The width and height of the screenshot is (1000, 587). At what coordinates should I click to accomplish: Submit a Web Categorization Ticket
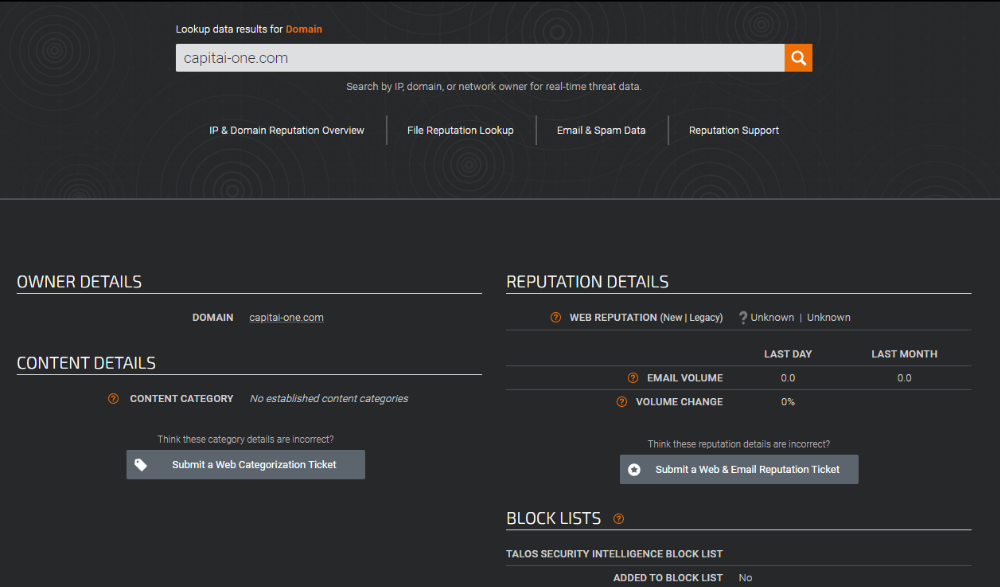click(x=246, y=464)
